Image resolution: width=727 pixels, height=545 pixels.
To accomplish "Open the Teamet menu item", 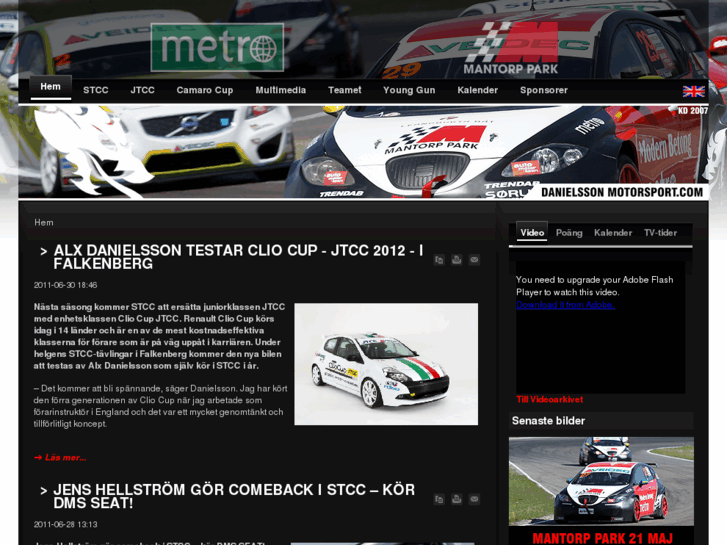I will coord(344,90).
